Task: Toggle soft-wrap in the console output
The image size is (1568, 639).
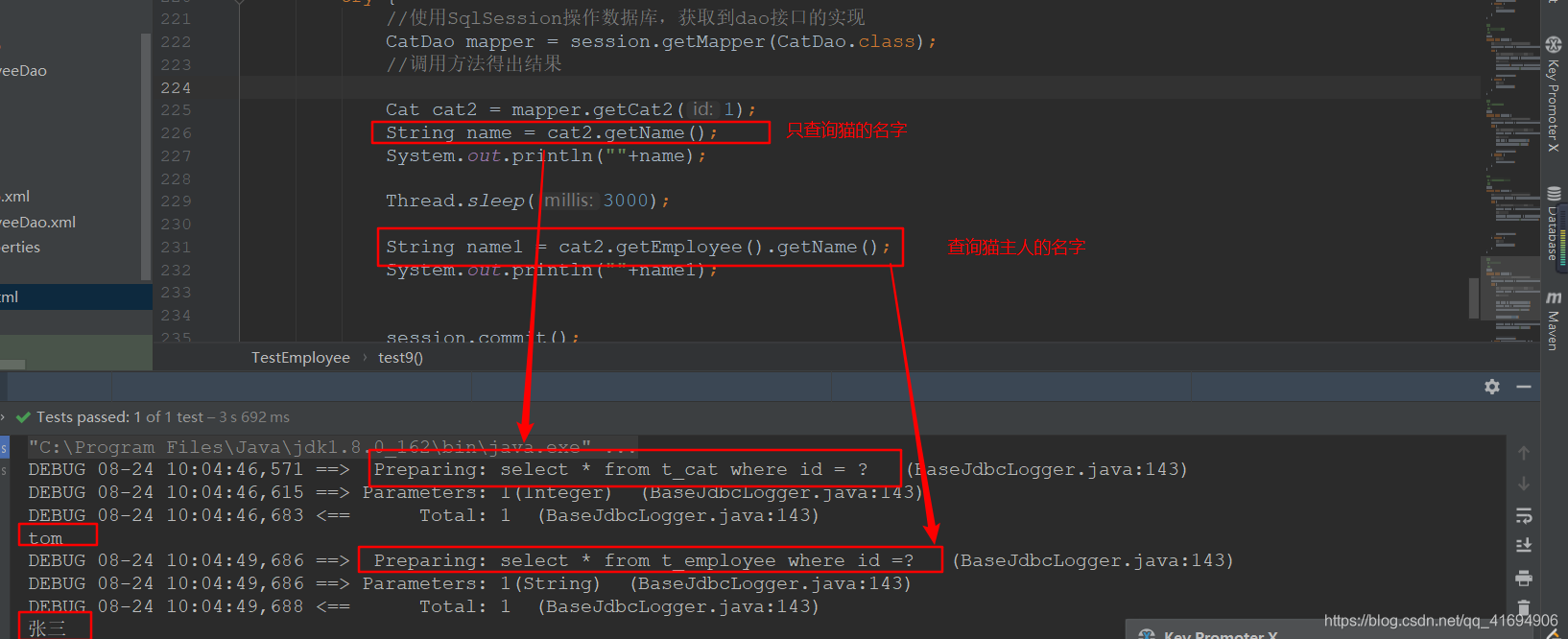Action: coord(1524,516)
